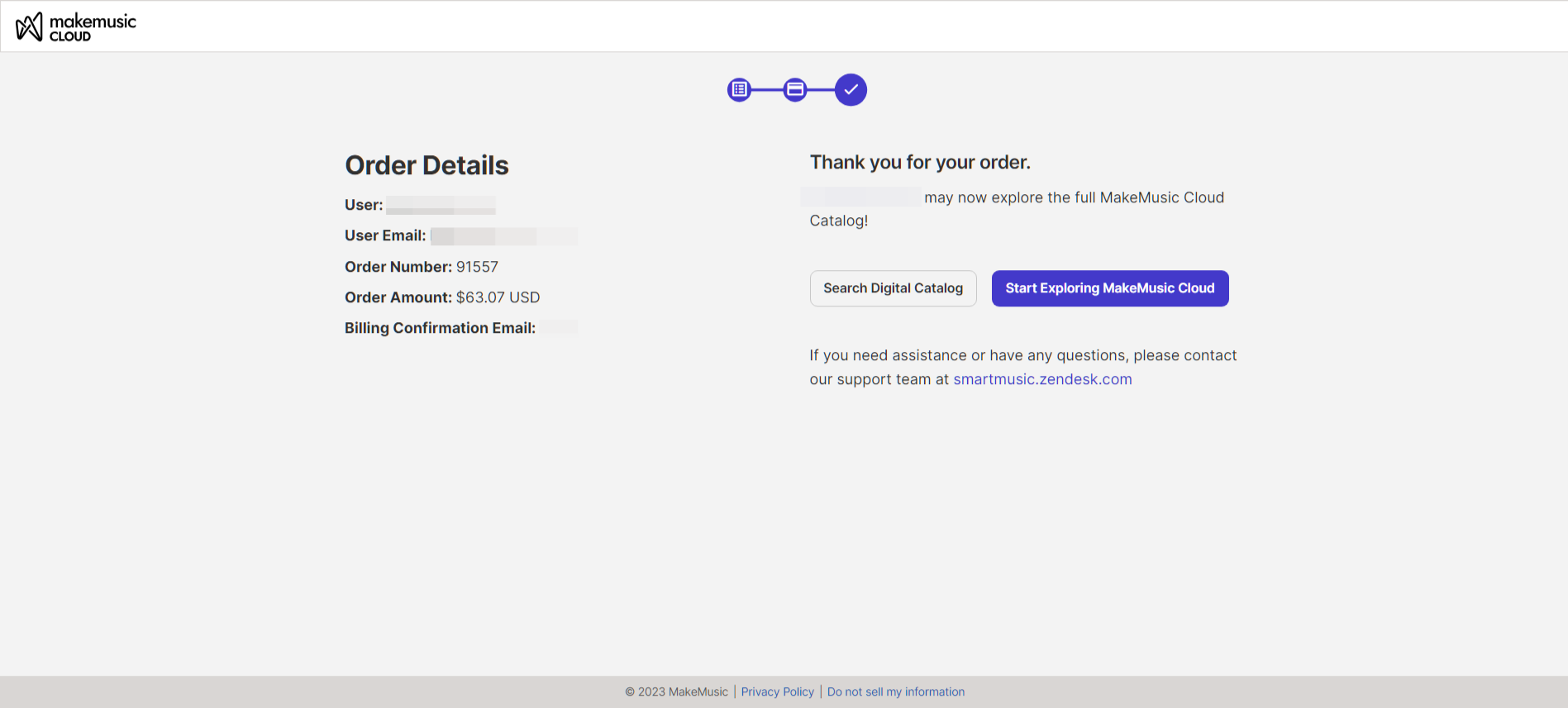Image resolution: width=1568 pixels, height=708 pixels.
Task: Open the smartmusic.zendesk.com support link
Action: click(x=1042, y=379)
